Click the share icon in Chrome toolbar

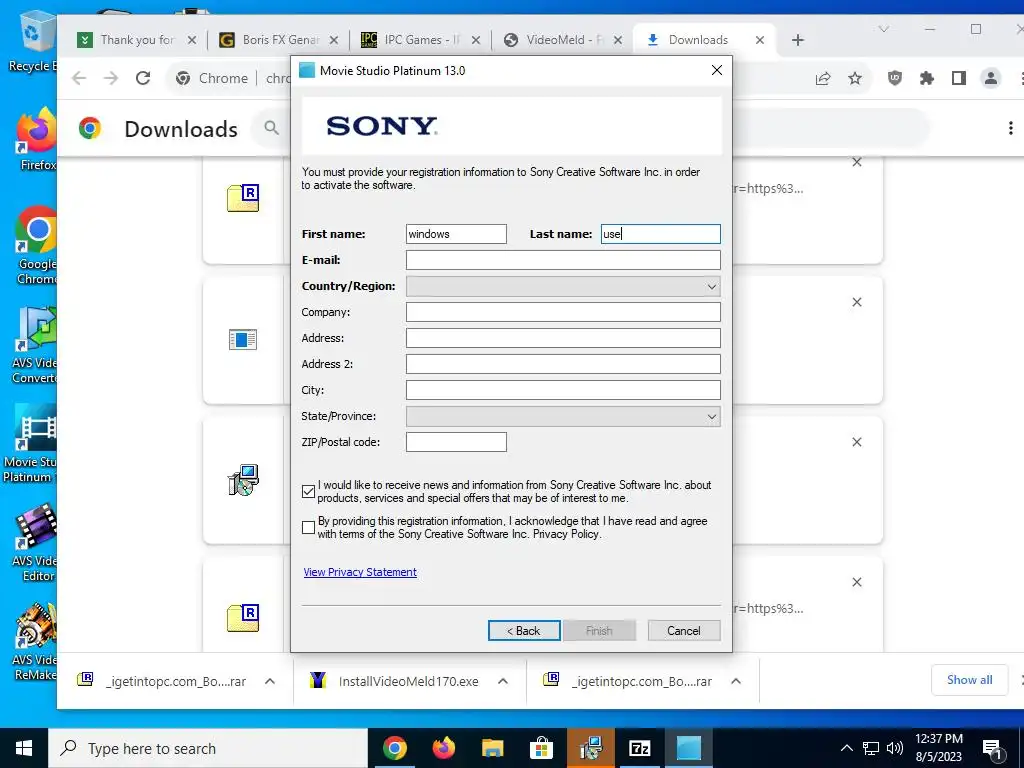coord(823,78)
